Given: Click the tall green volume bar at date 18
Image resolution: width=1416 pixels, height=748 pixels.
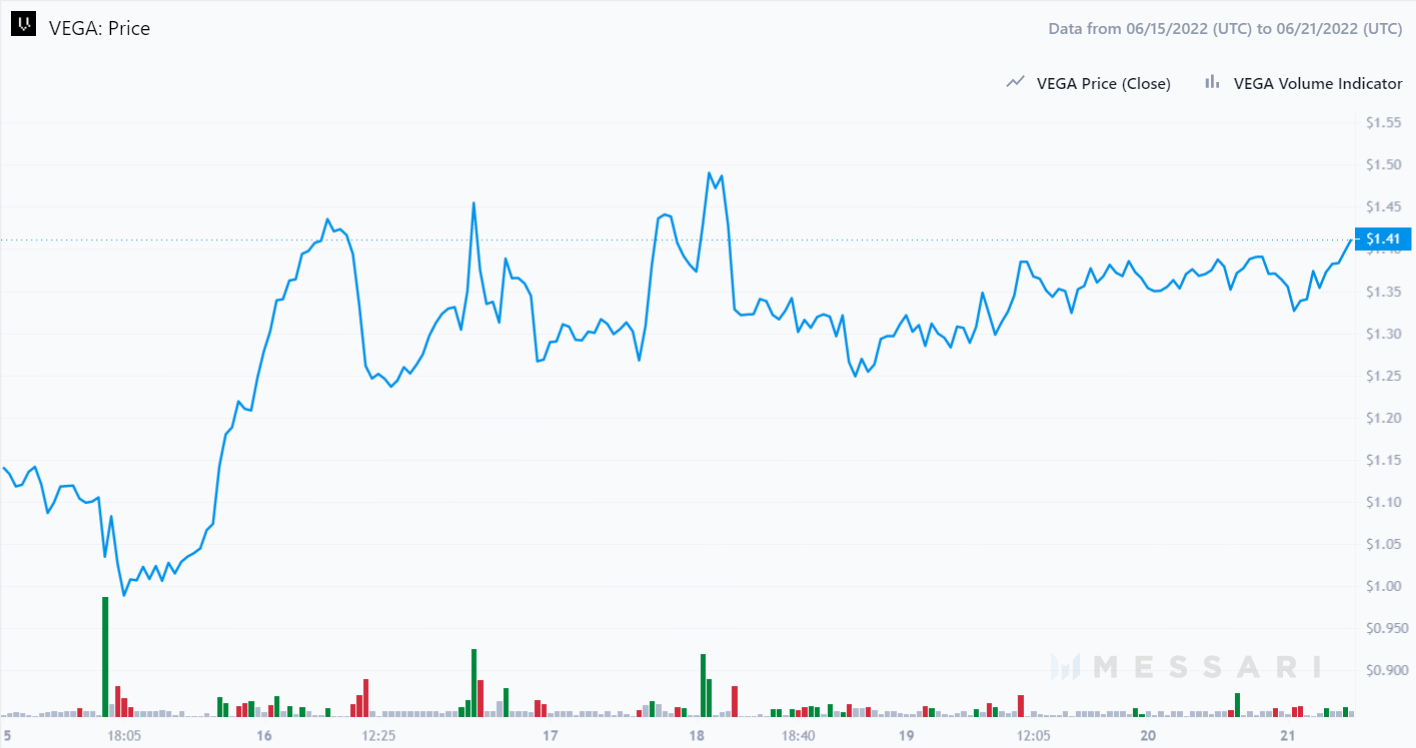Looking at the screenshot, I should click(x=703, y=685).
